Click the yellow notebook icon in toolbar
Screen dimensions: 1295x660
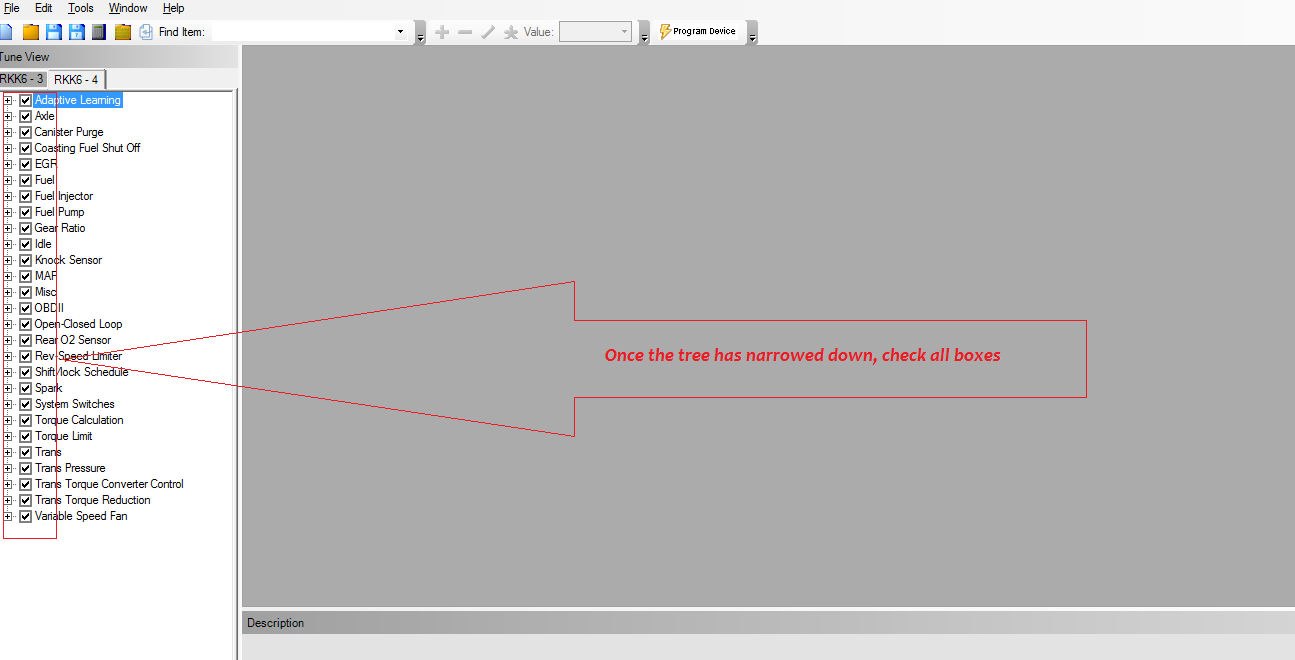(123, 32)
